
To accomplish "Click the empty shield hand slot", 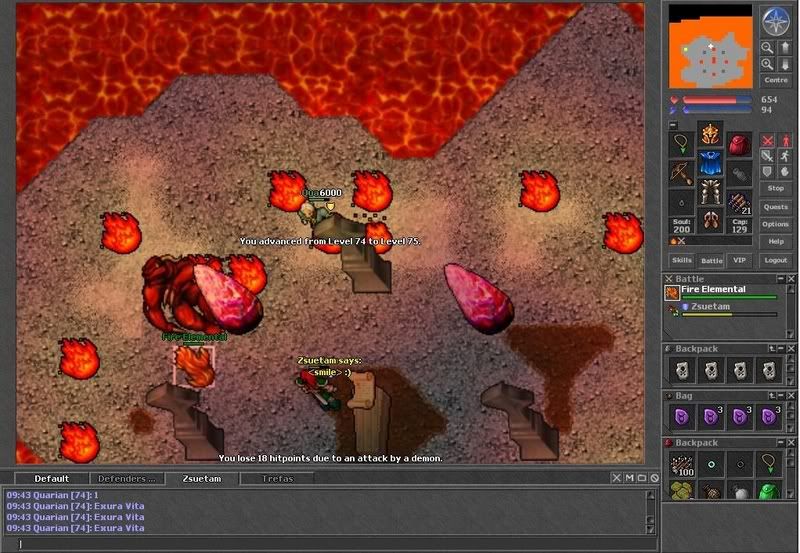I will tap(739, 173).
